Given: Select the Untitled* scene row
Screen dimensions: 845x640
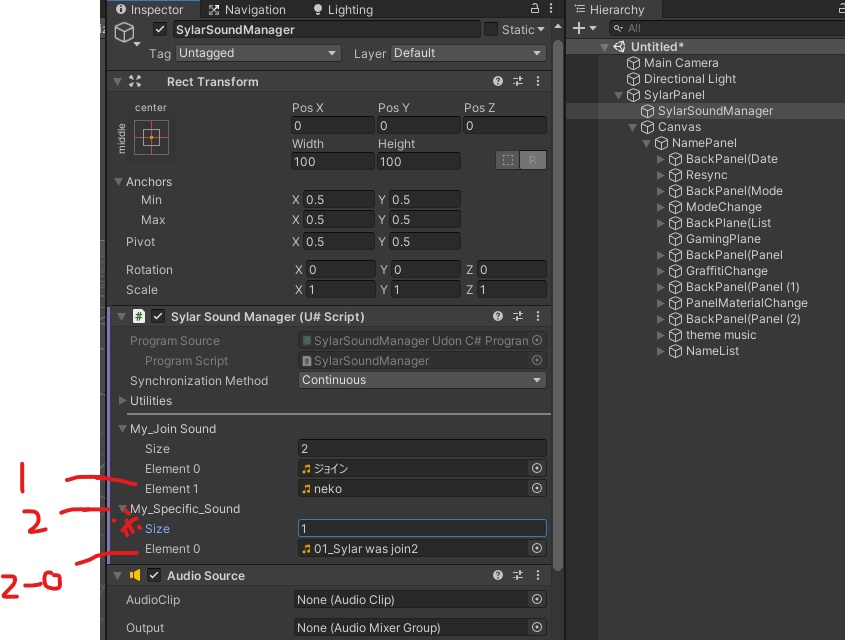Looking at the screenshot, I should tap(705, 47).
